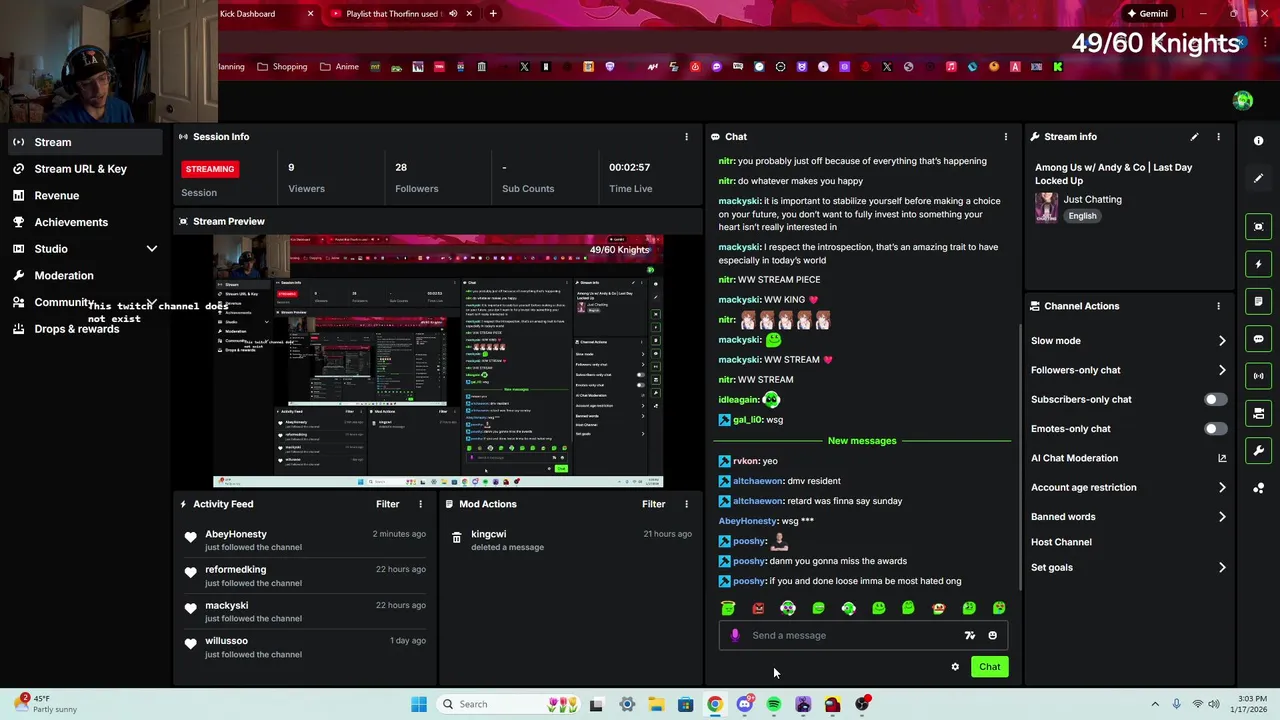Filter the Mod Actions list

tap(653, 504)
